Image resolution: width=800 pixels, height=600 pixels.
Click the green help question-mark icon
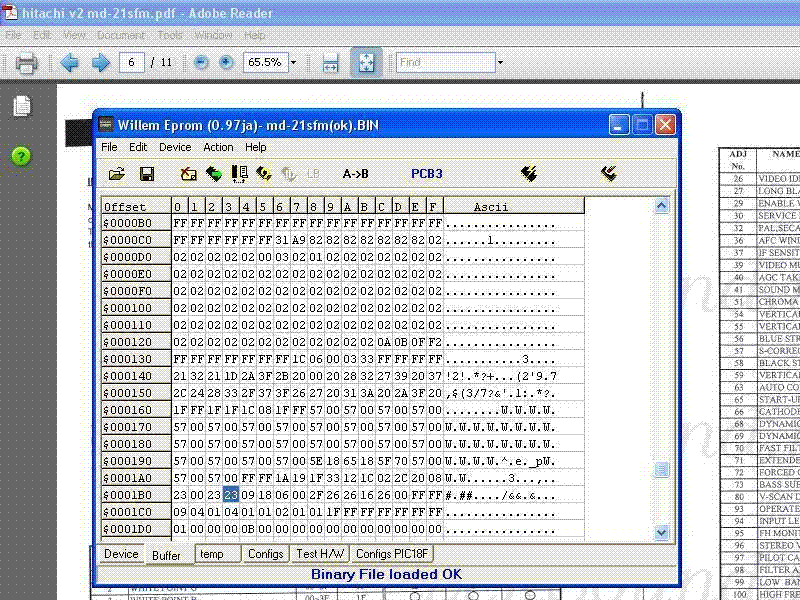[x=21, y=156]
